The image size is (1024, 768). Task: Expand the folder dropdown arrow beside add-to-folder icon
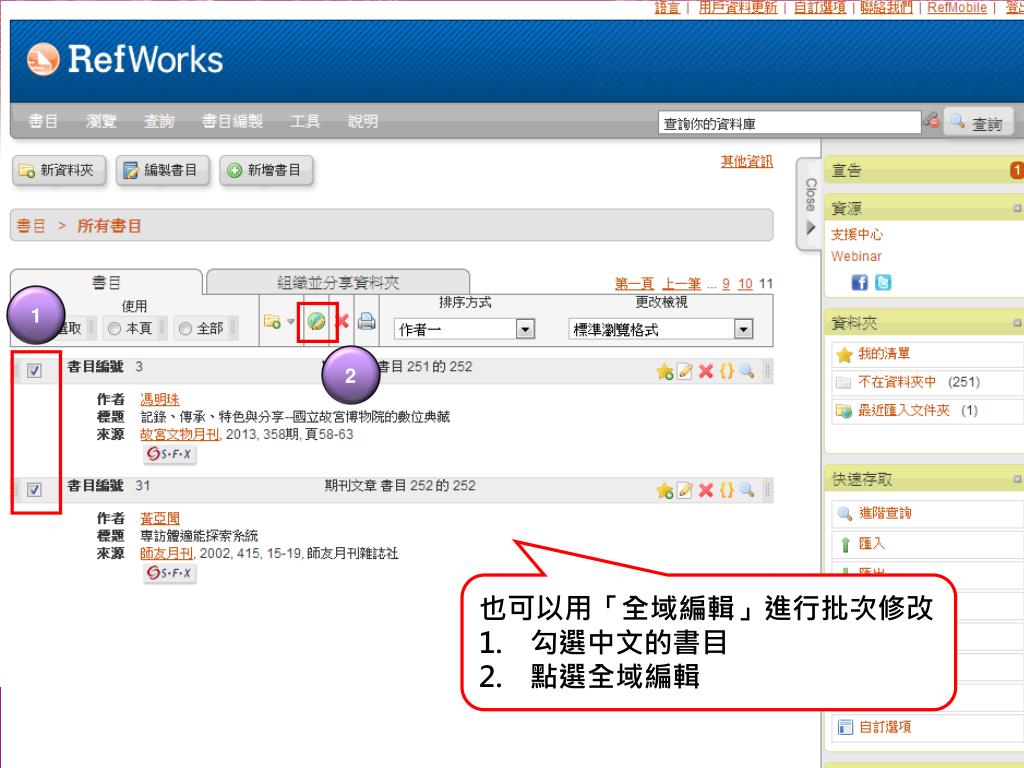pos(291,321)
